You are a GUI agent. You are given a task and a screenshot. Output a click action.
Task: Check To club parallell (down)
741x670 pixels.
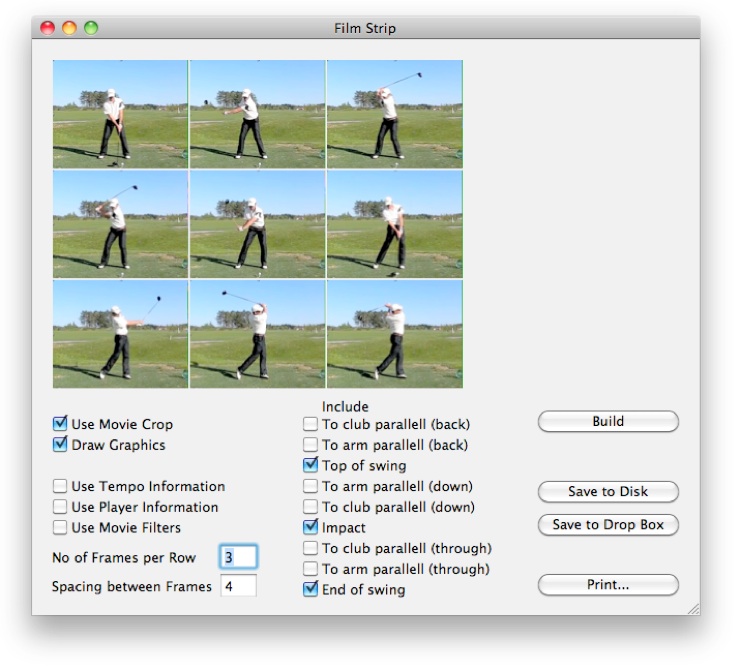310,507
